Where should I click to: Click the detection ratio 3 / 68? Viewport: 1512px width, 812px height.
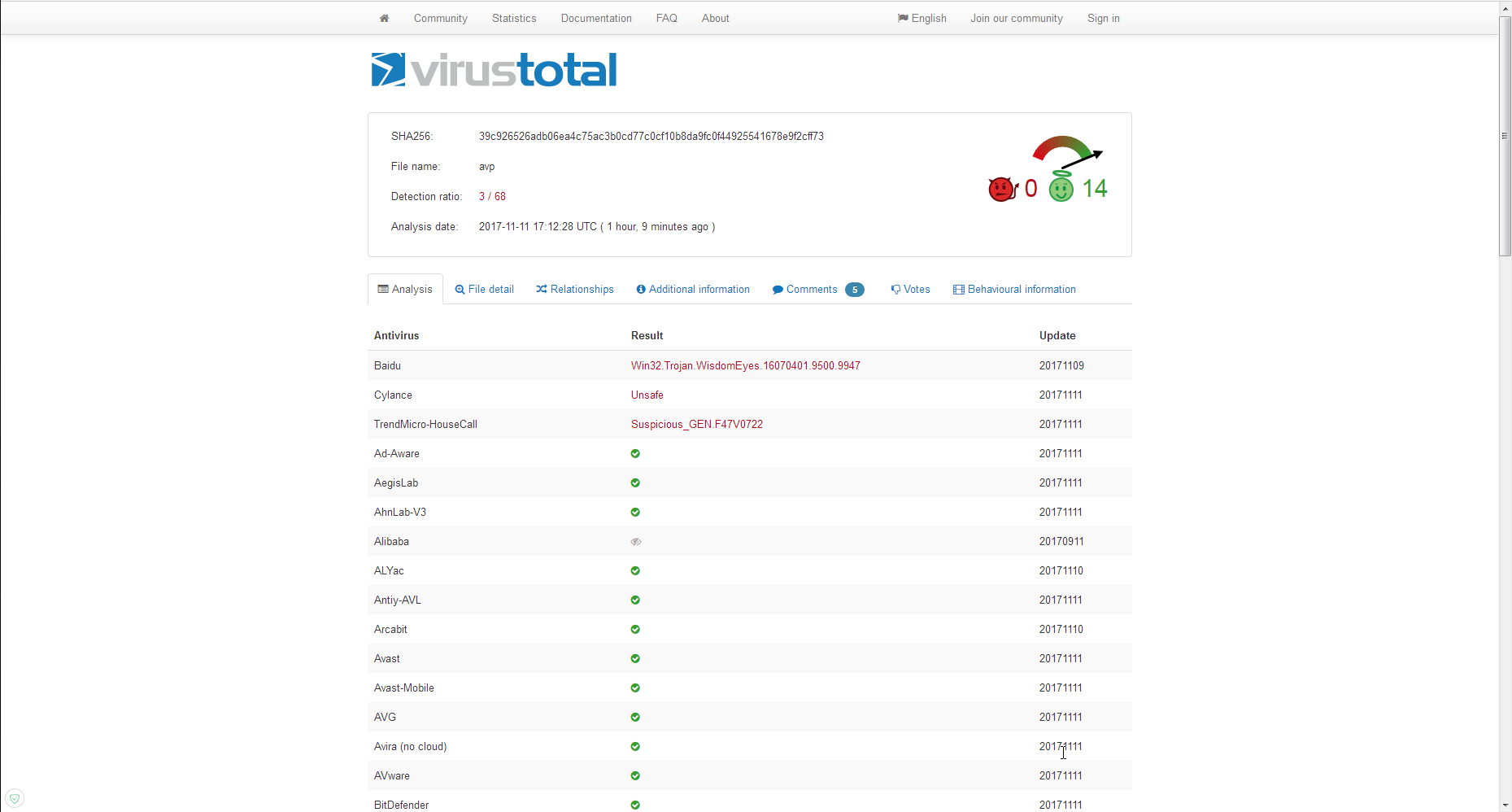pos(492,197)
